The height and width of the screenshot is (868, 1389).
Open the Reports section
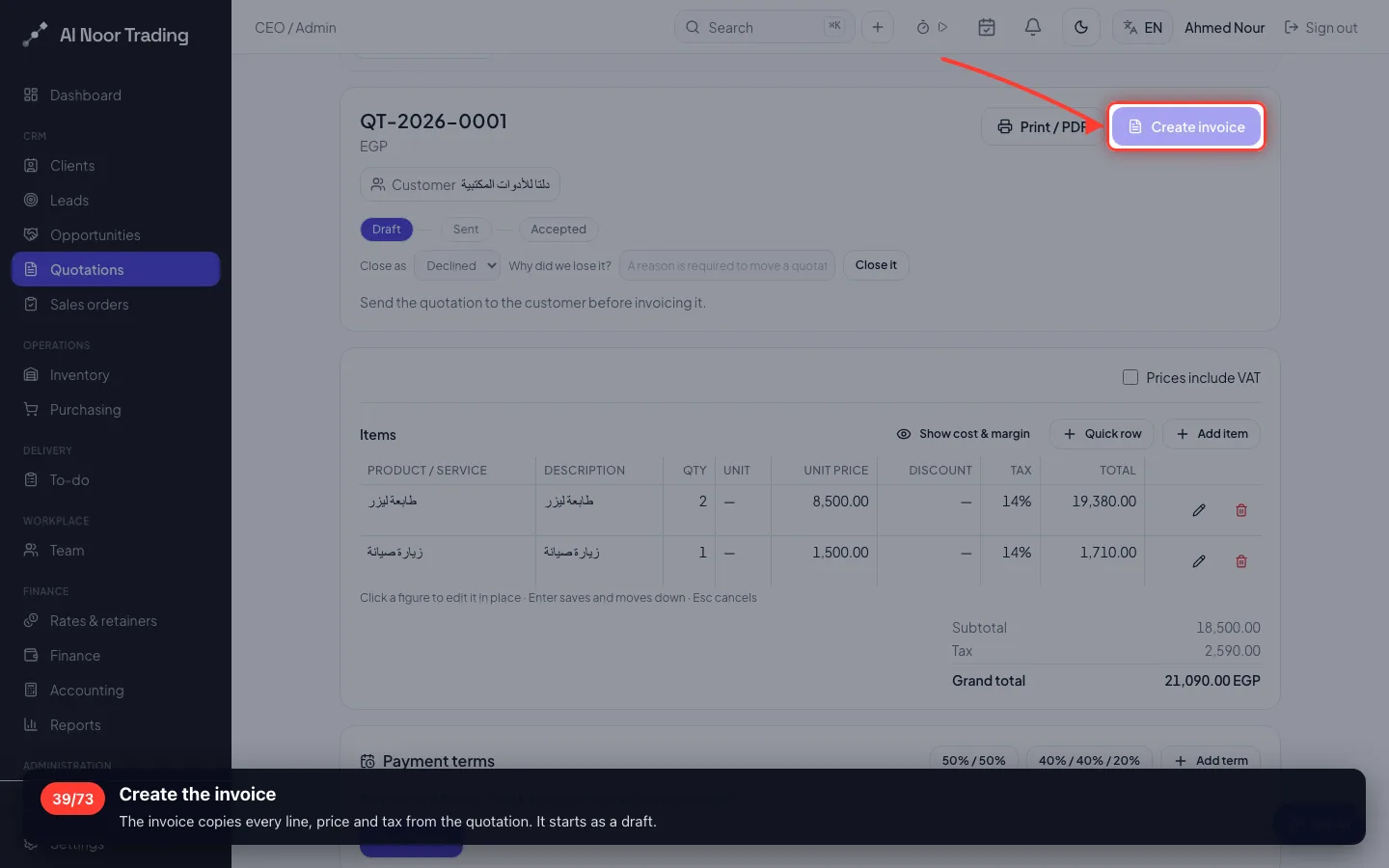coord(116,724)
